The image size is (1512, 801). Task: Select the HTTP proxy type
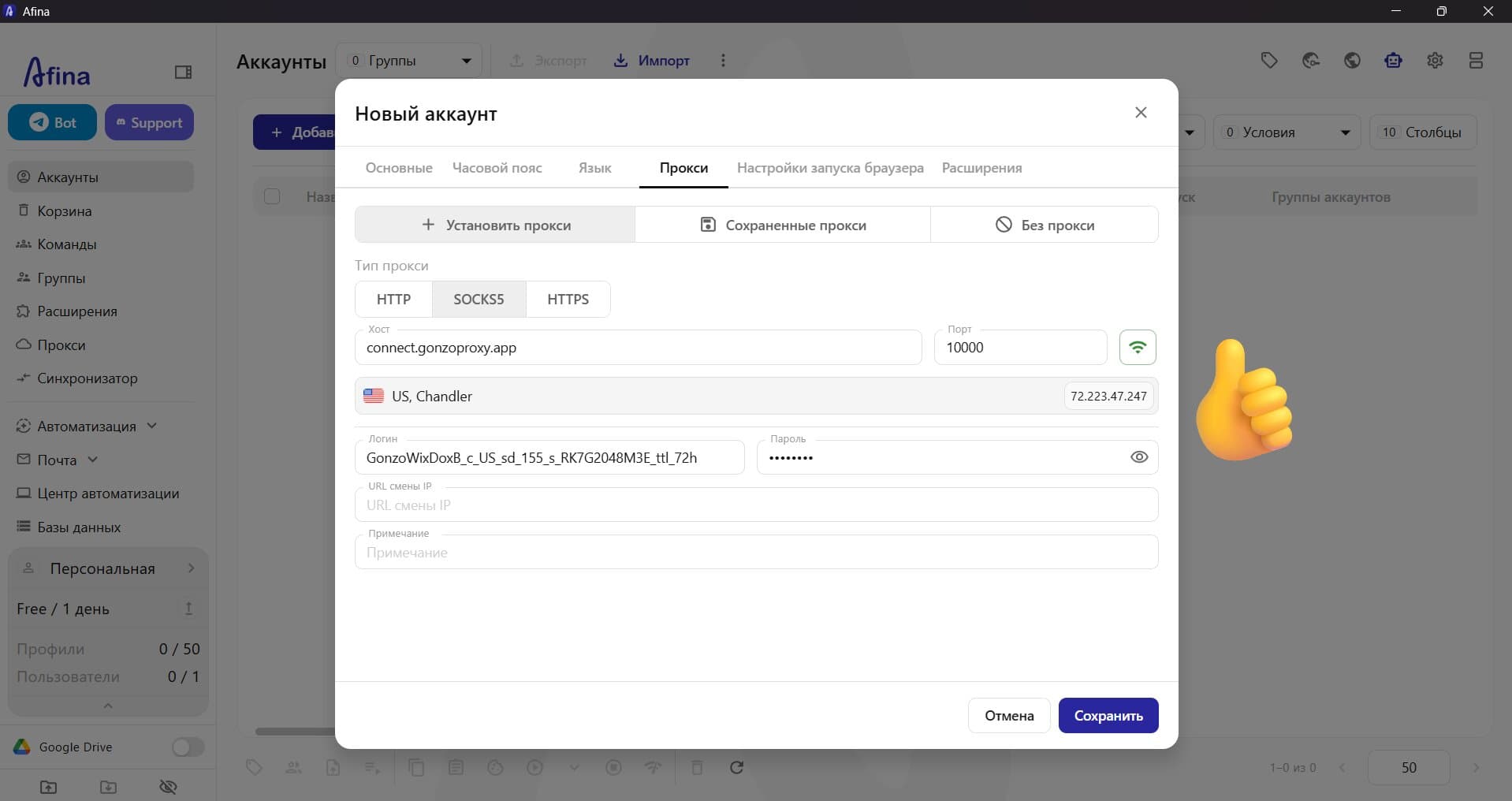pyautogui.click(x=393, y=300)
